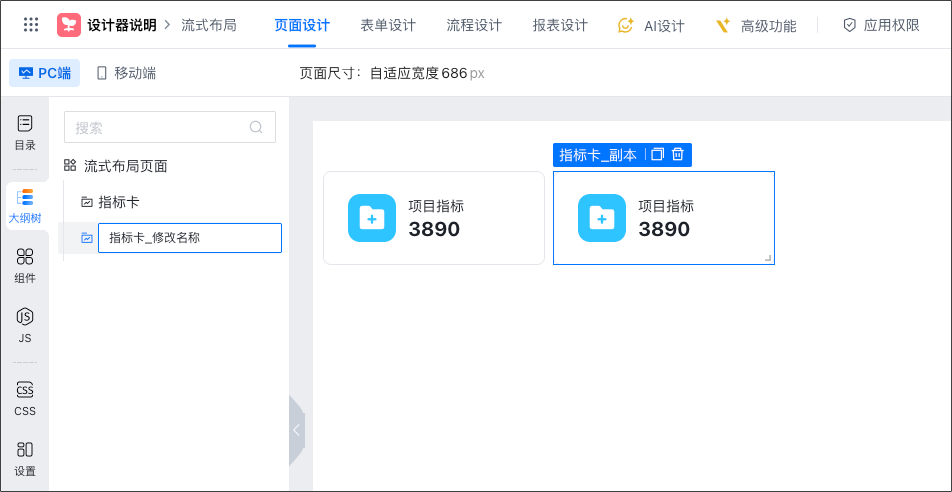Open the 流程设计 tab
Viewport: 952px width, 492px height.
click(x=474, y=25)
